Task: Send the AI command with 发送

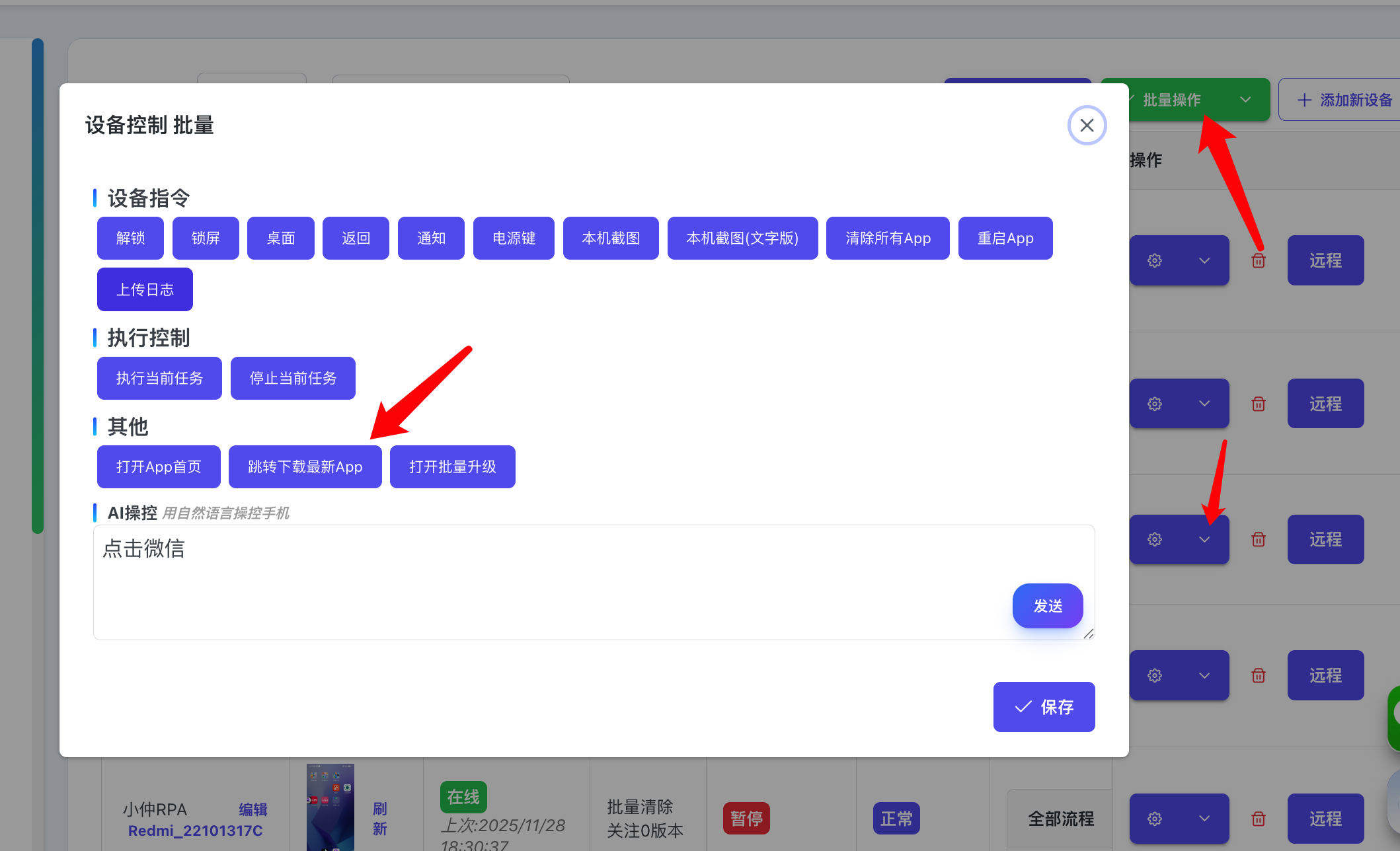Action: (x=1047, y=606)
